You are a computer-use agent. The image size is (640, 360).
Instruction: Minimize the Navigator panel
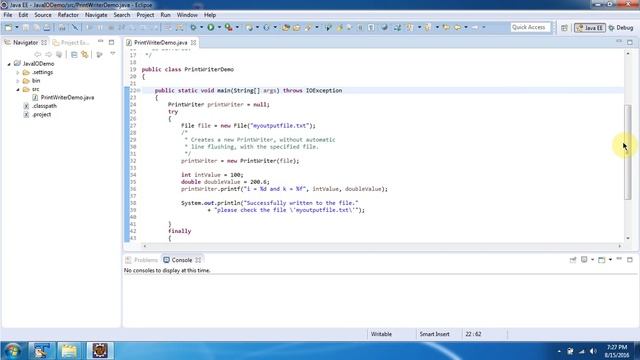tap(100, 42)
